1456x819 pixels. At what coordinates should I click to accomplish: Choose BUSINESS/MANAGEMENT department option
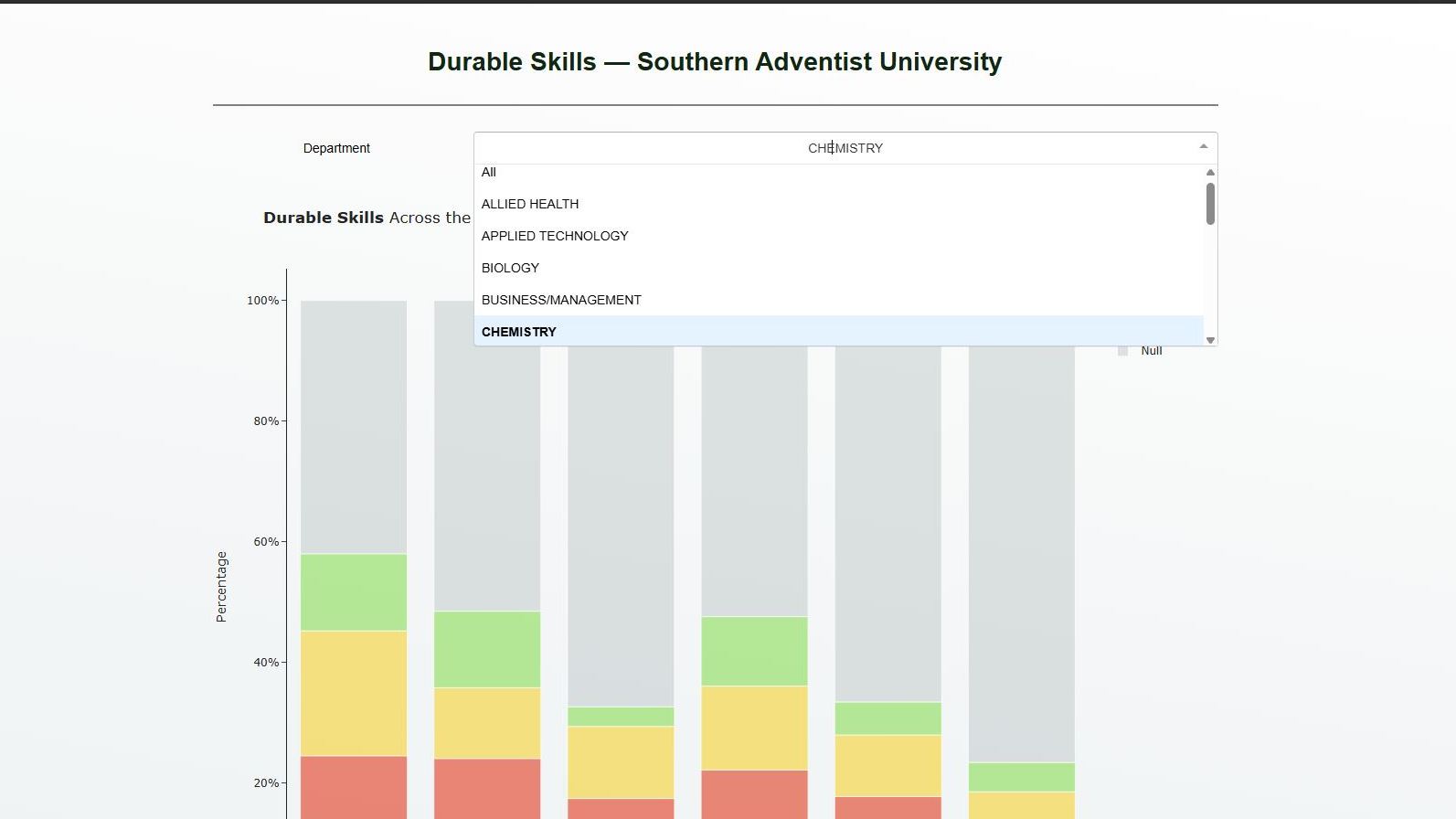[561, 300]
